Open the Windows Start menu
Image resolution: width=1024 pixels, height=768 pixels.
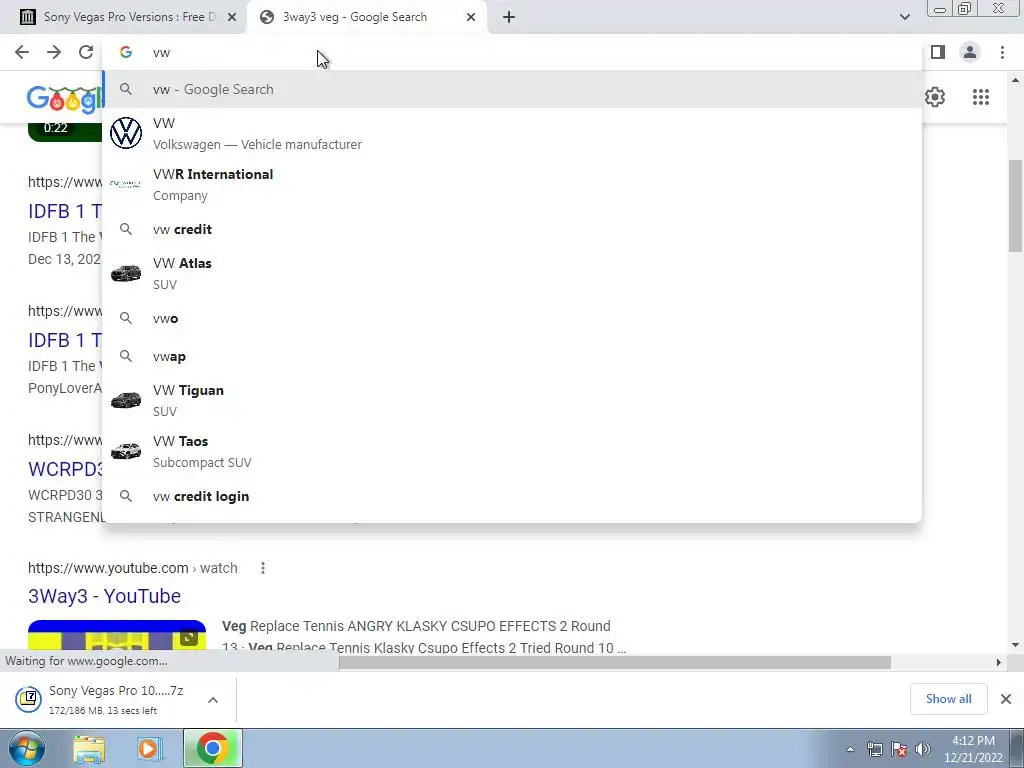tap(26, 748)
